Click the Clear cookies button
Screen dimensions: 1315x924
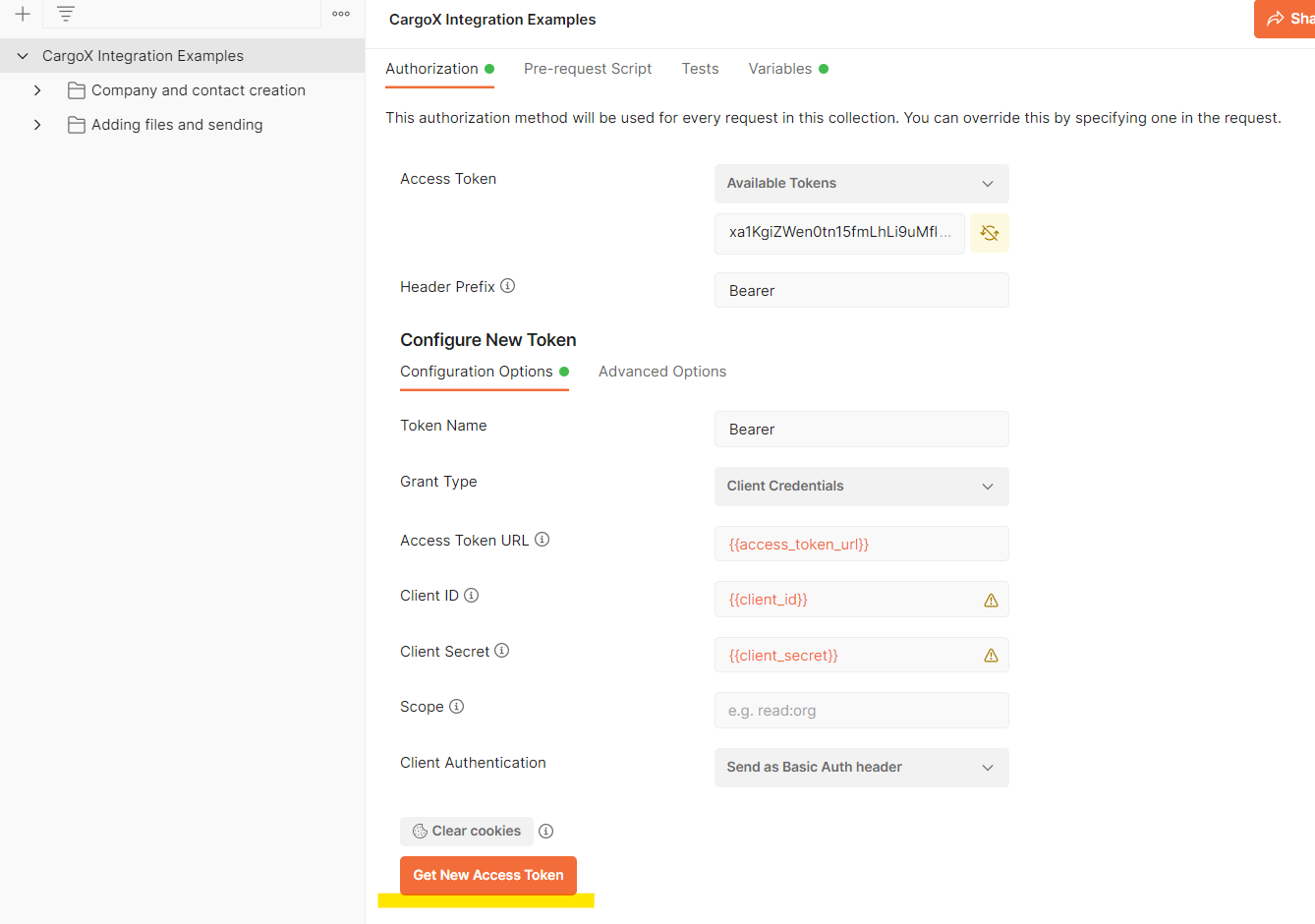point(467,832)
